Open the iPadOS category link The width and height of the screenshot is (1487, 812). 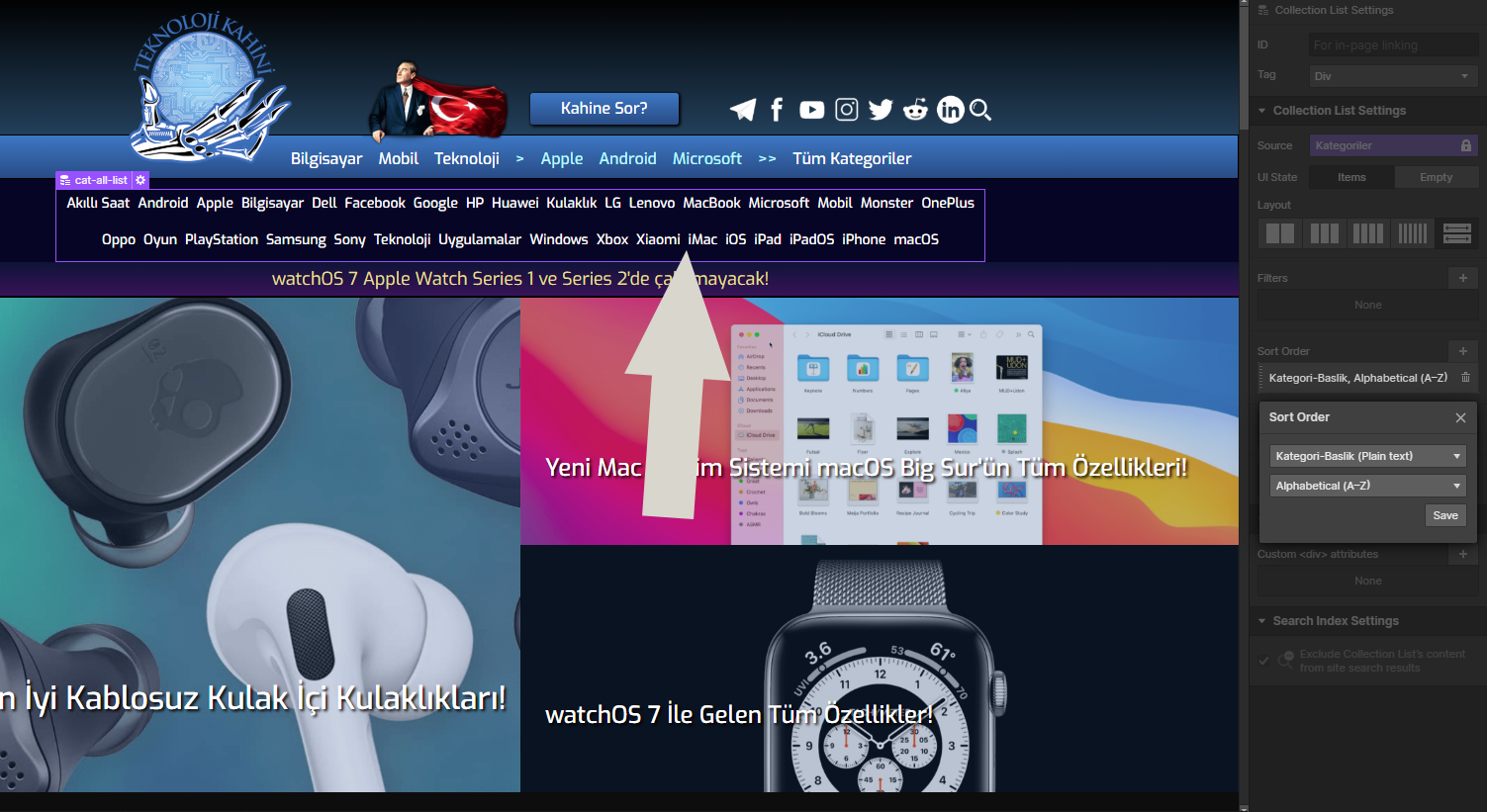(812, 239)
